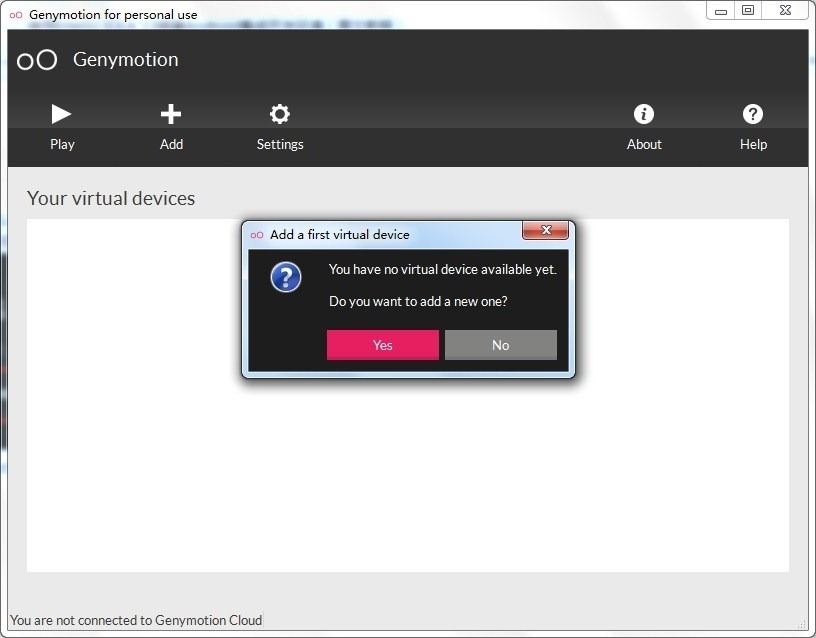Minimize the Genymotion window
Screen dimensions: 816x638
pos(720,10)
